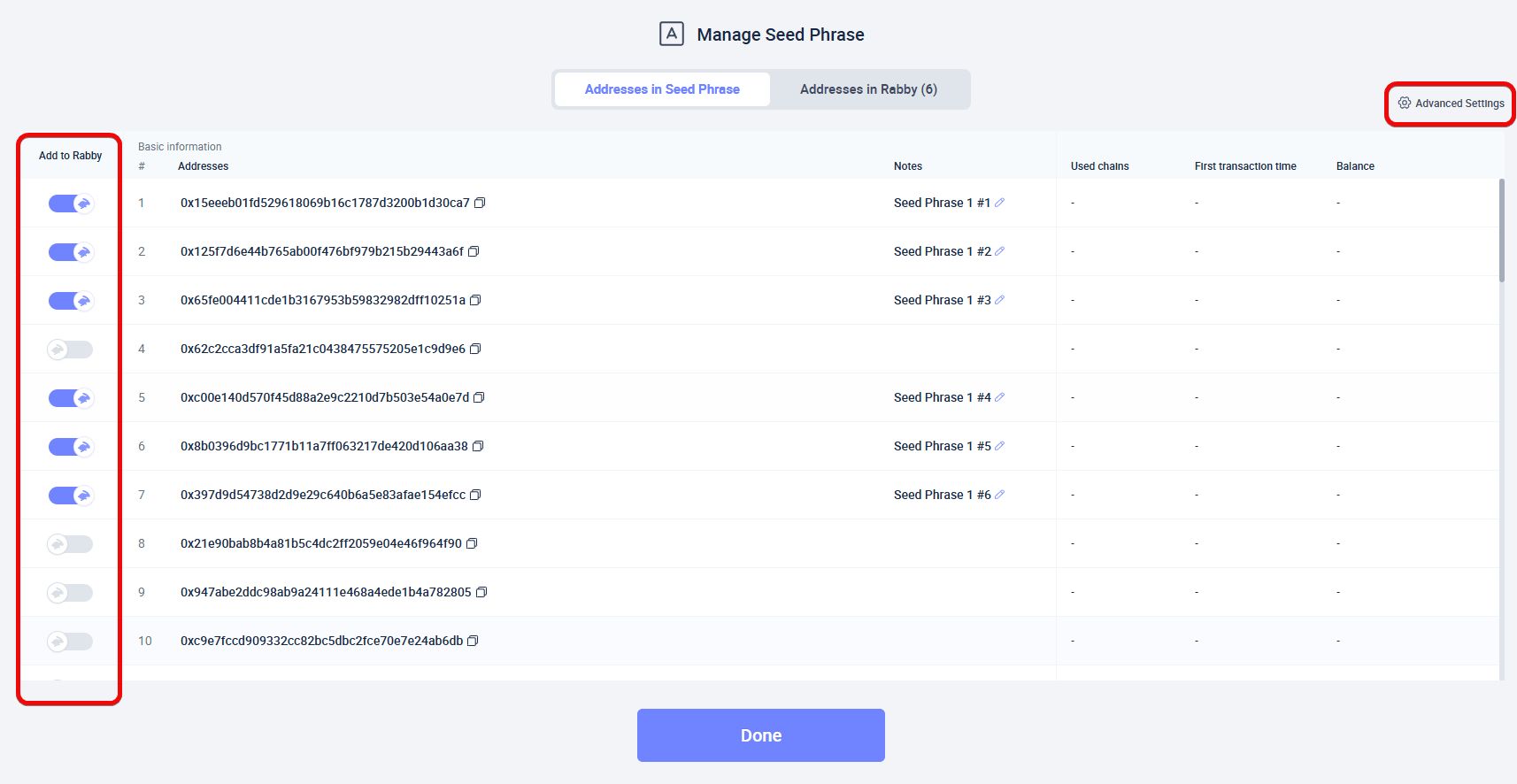Select address text 0xc9e7fccd909332cc82bc5dbc2fce70e7e24ab6db
The width and height of the screenshot is (1517, 784).
322,641
